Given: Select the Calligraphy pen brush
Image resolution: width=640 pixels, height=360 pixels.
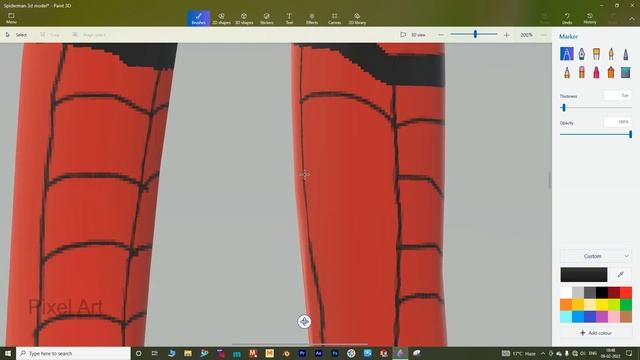Looking at the screenshot, I should [x=582, y=54].
